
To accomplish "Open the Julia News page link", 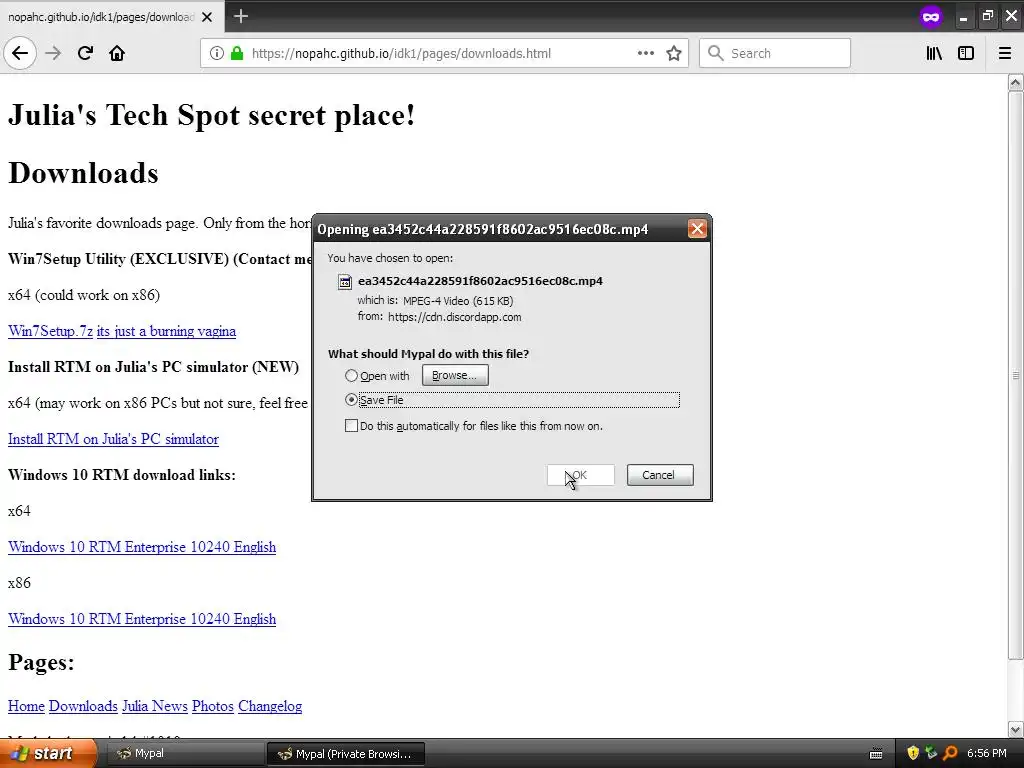I will (155, 706).
